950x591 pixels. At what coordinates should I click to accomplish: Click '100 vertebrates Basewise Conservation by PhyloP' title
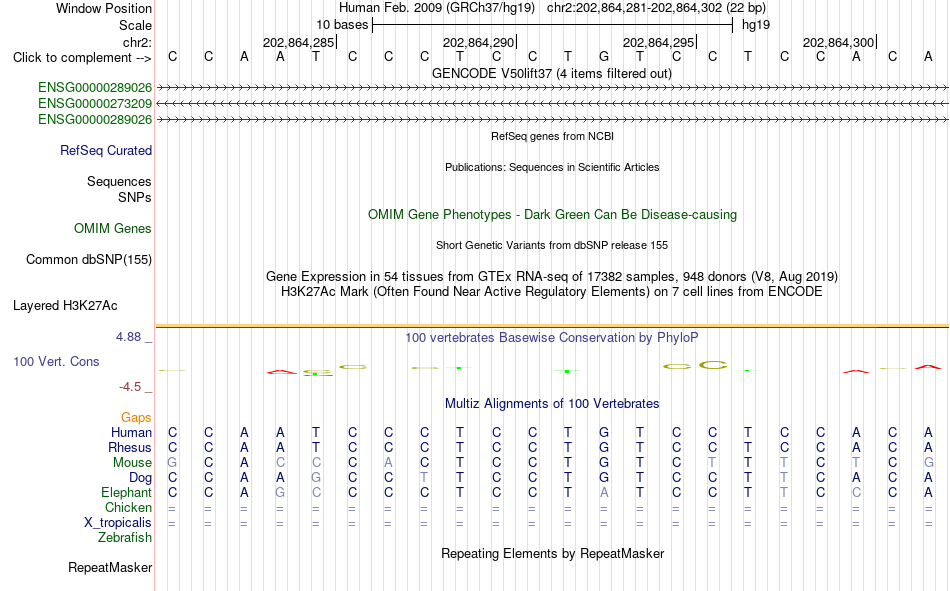click(x=552, y=338)
